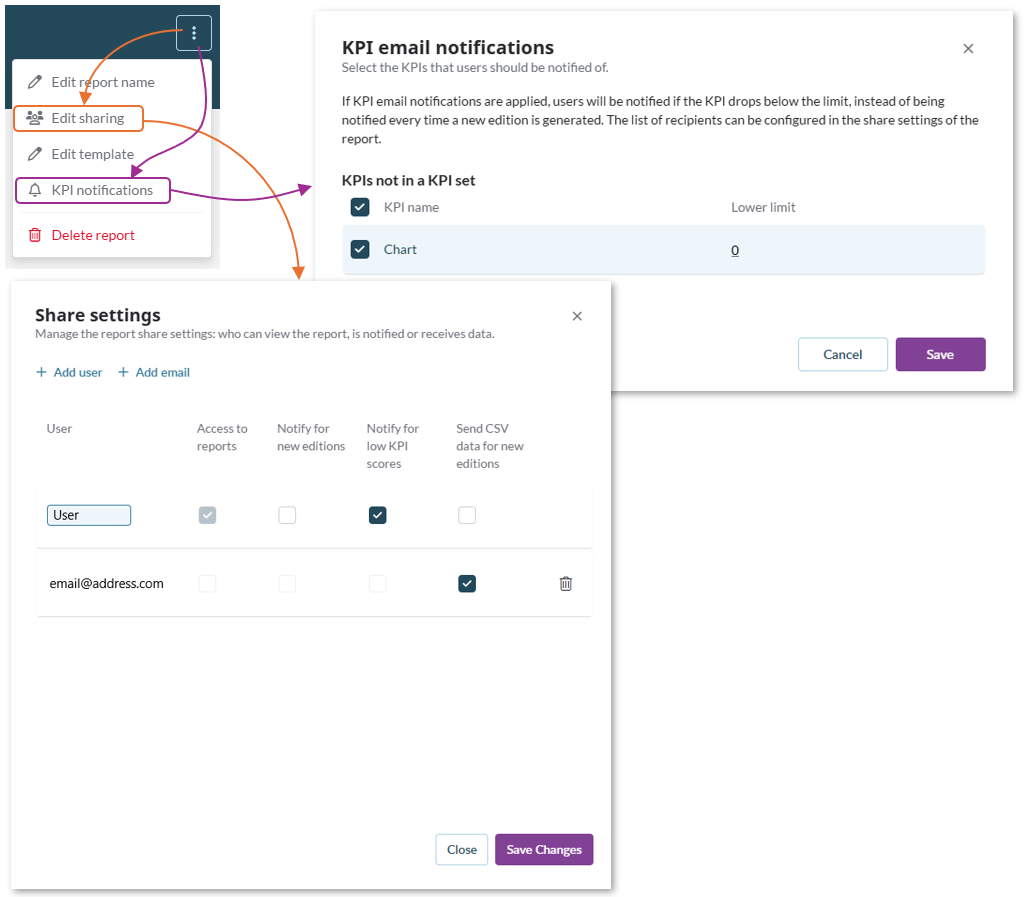Click the Lower limit column header

coord(763,207)
